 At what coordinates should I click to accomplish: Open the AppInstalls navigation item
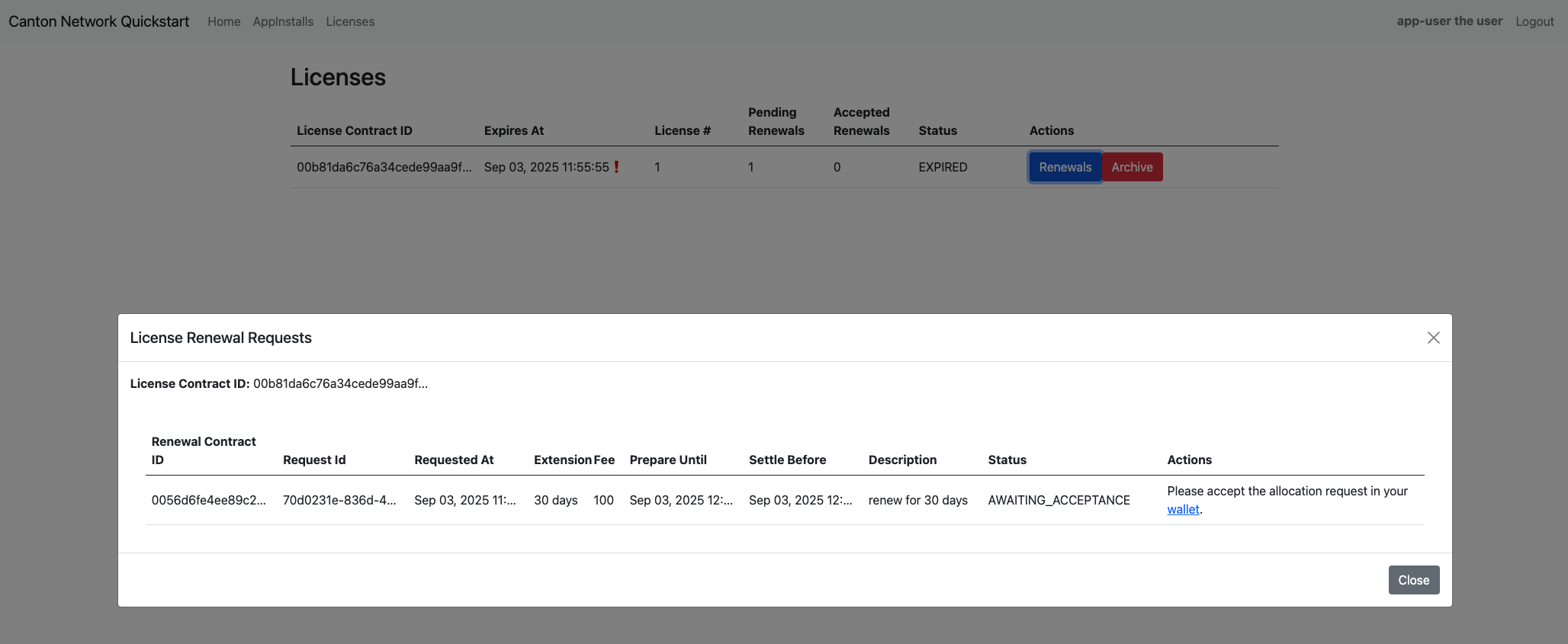click(x=283, y=21)
